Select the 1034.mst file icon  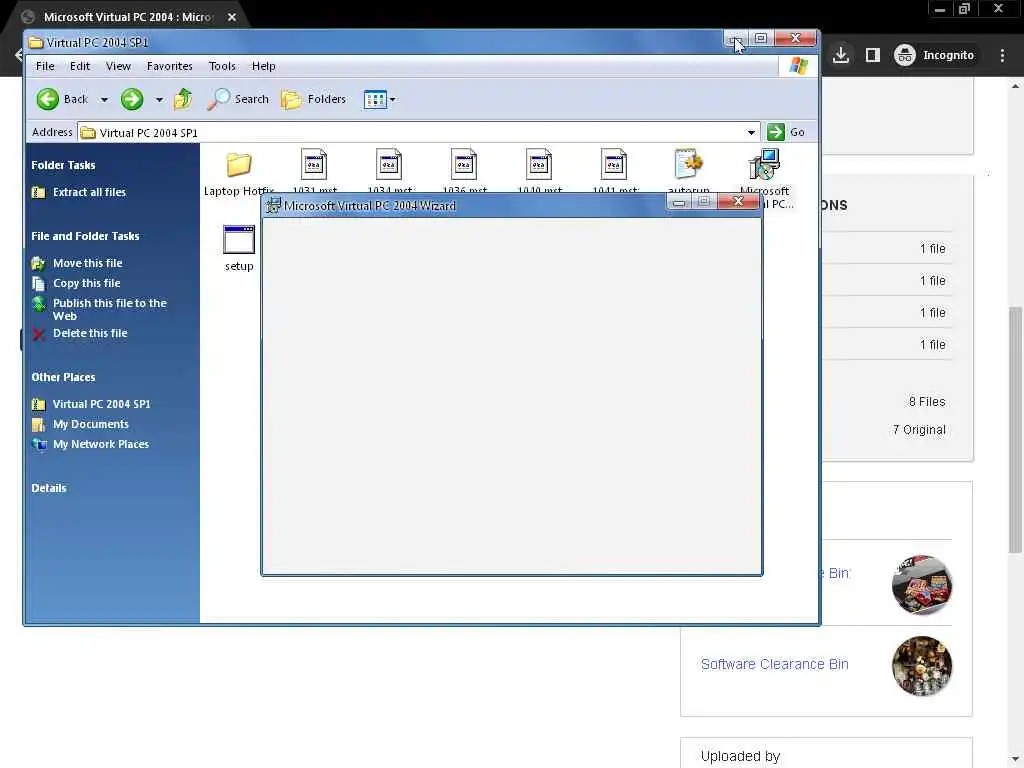tap(389, 165)
